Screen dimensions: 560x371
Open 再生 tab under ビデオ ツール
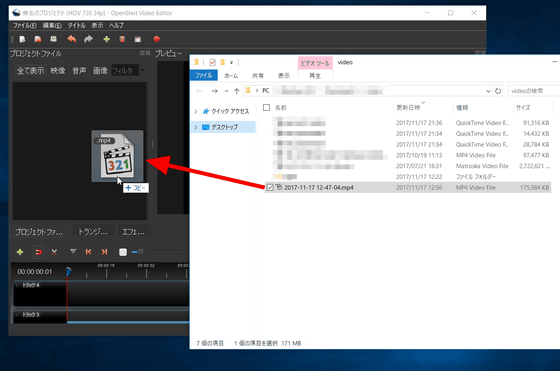click(315, 76)
